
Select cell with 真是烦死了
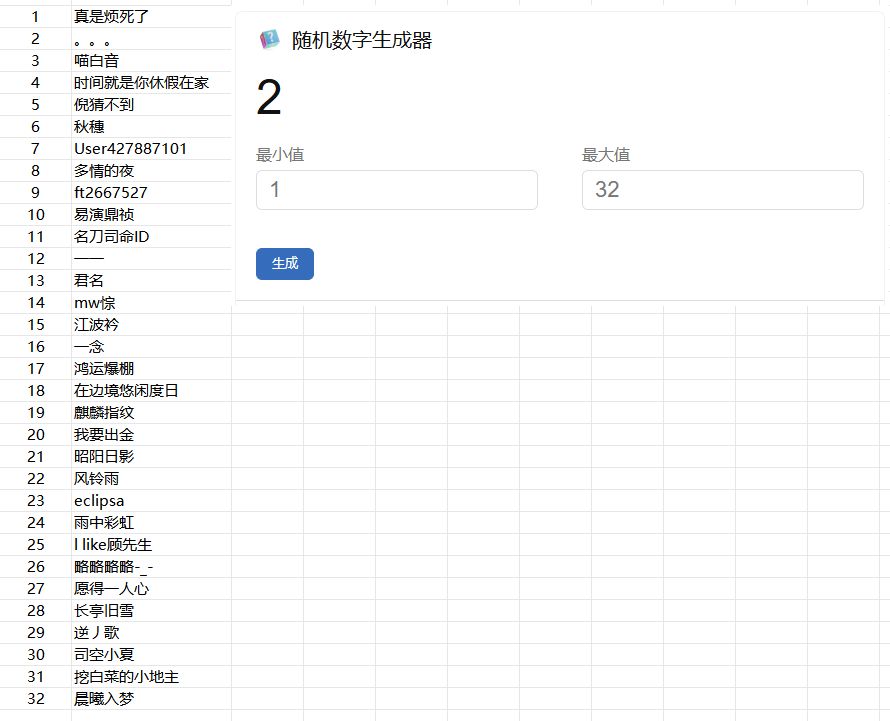click(x=152, y=16)
